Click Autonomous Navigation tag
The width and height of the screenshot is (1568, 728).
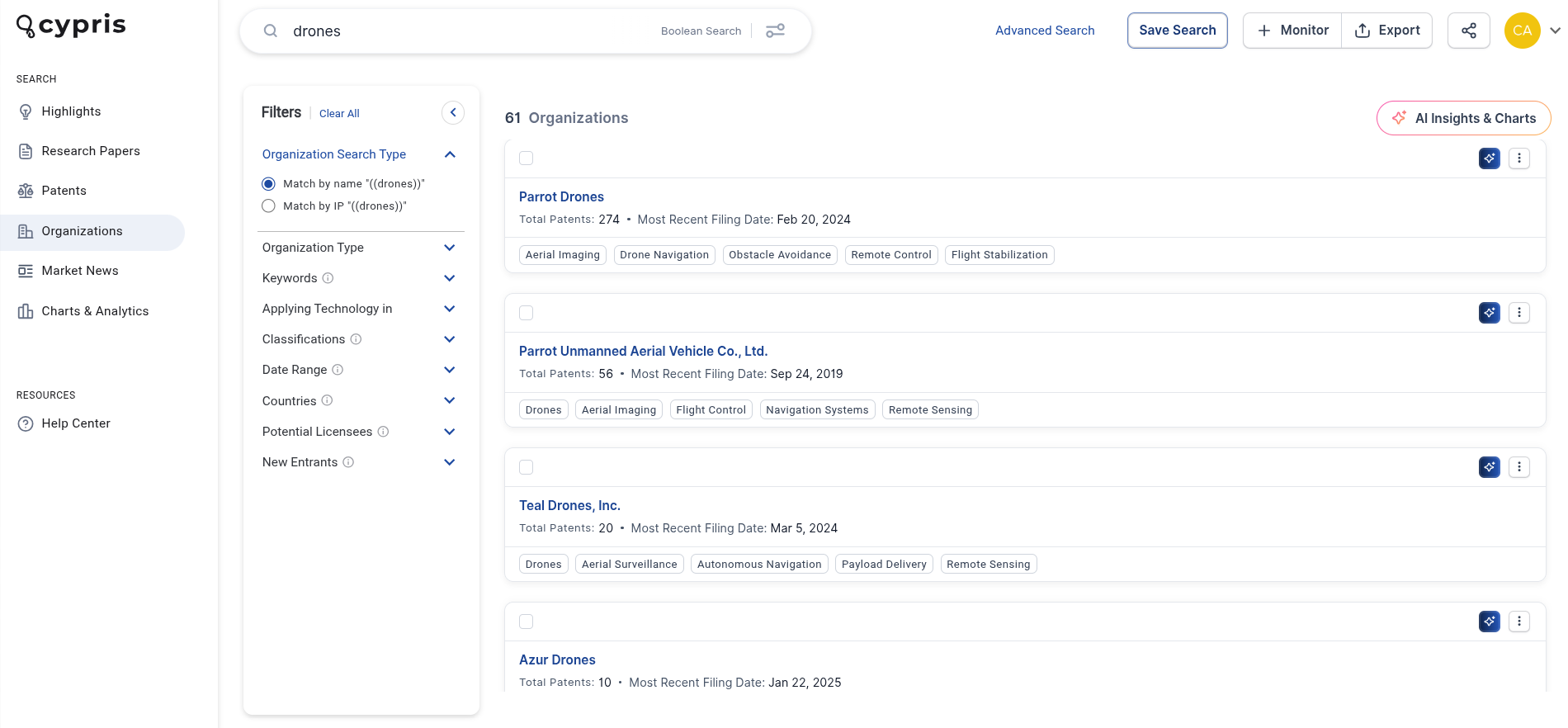759,565
